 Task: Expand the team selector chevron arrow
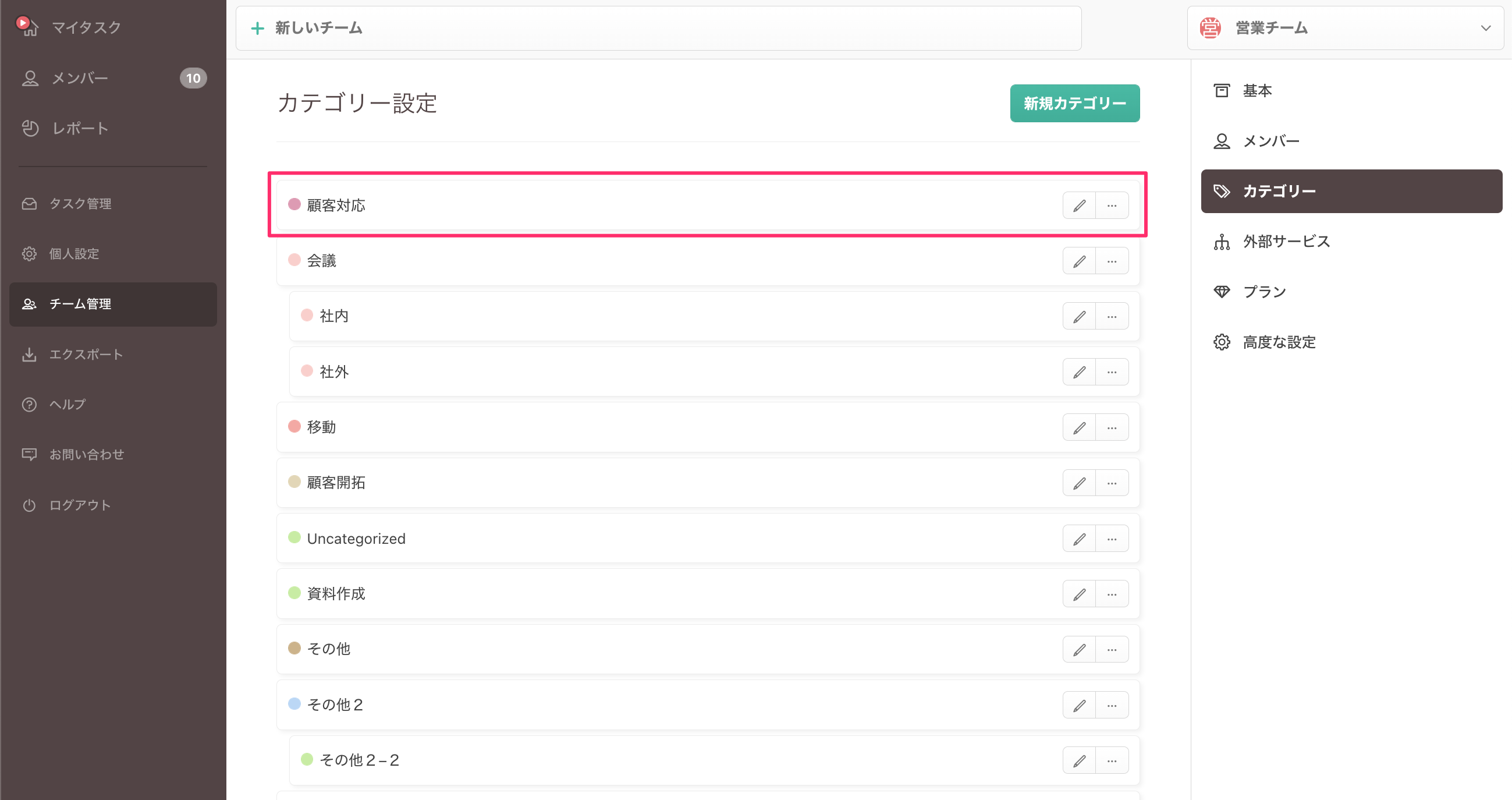[1486, 28]
